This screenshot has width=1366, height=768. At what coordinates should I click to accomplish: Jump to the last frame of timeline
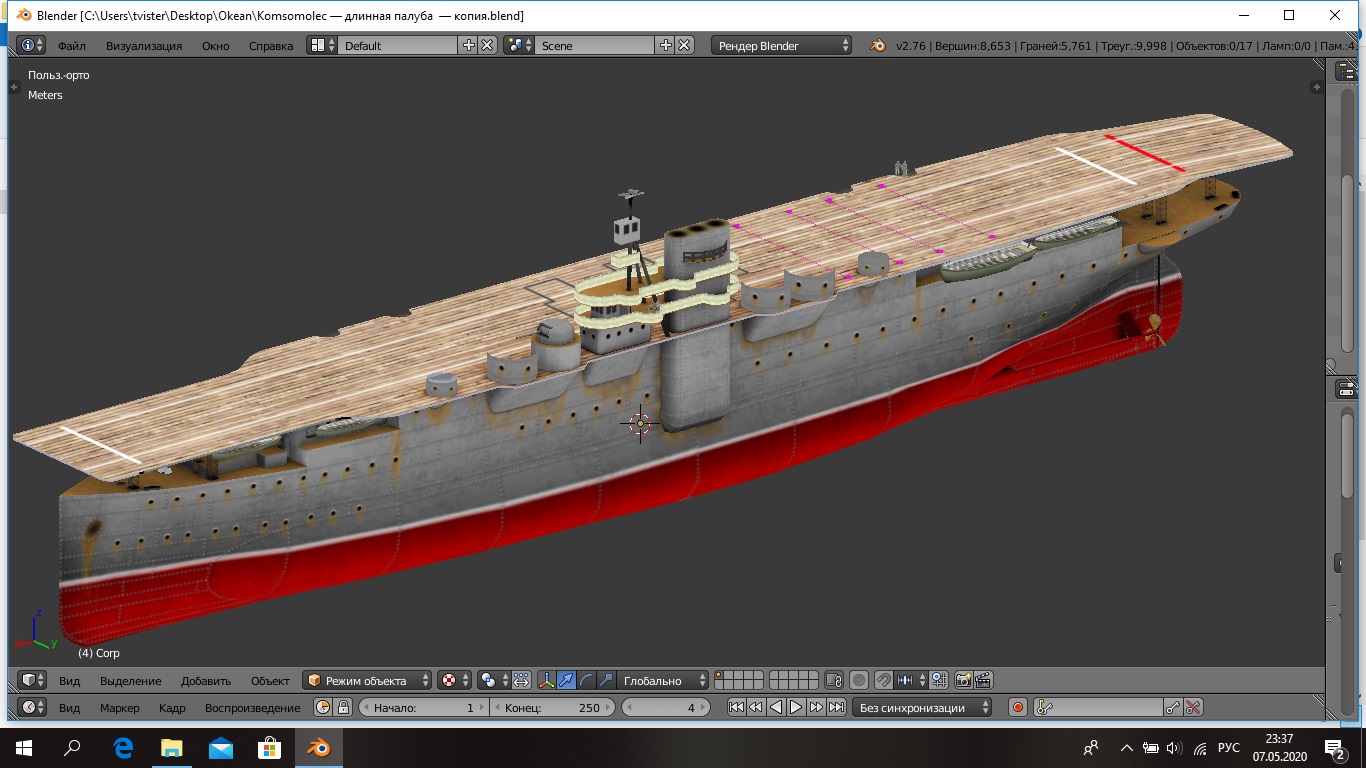836,708
